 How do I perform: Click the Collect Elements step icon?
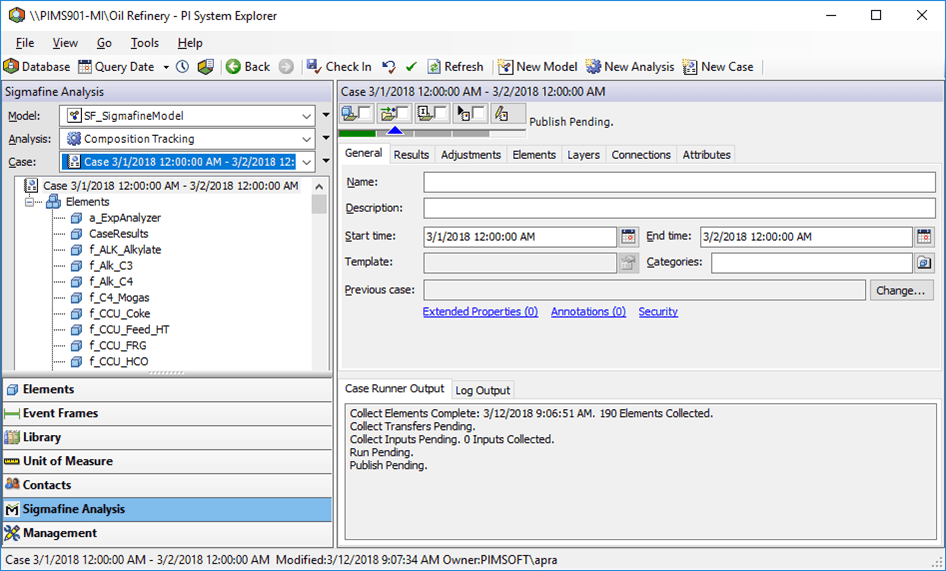click(349, 113)
